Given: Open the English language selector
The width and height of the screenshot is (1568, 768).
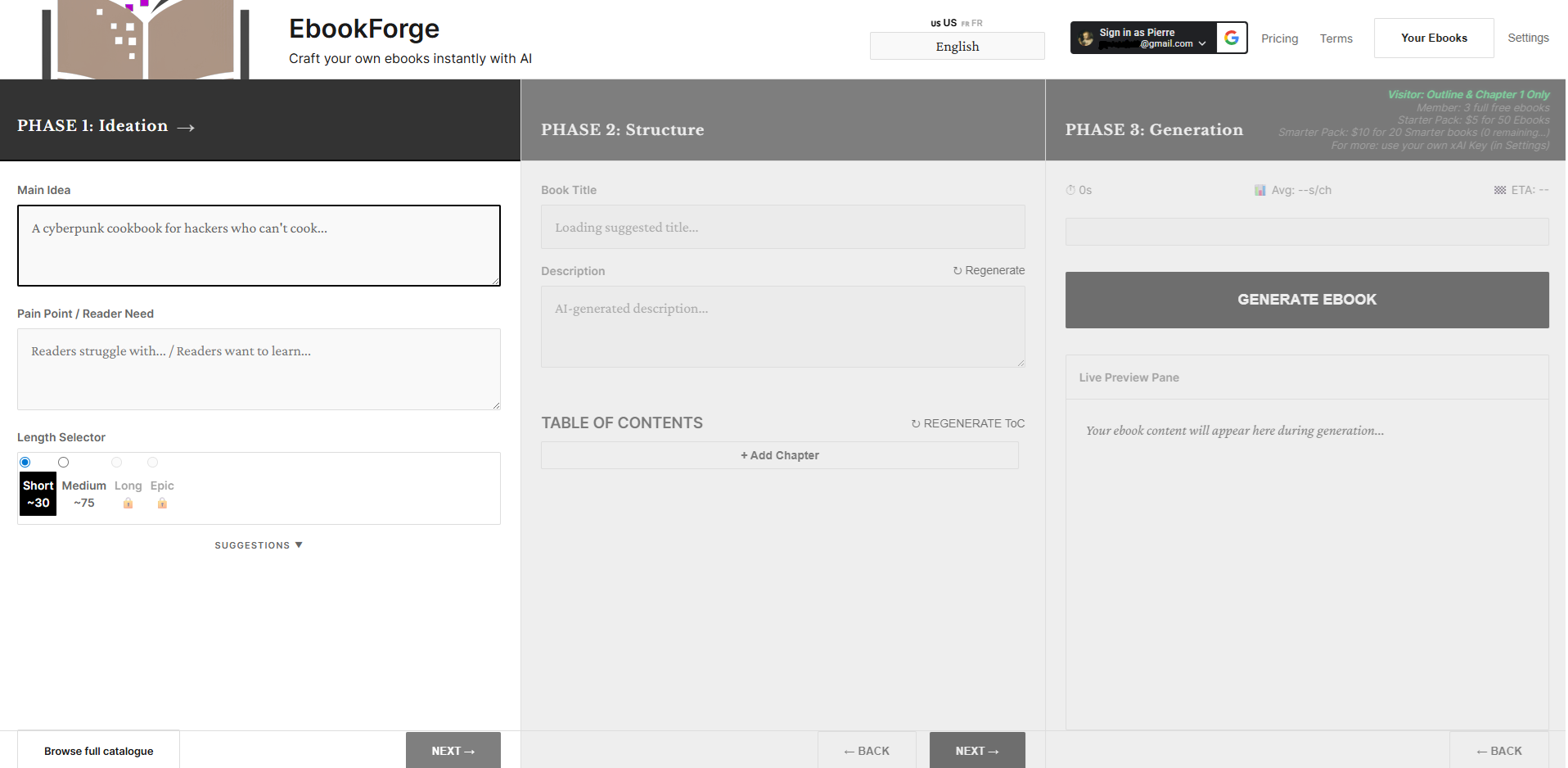Looking at the screenshot, I should (956, 46).
